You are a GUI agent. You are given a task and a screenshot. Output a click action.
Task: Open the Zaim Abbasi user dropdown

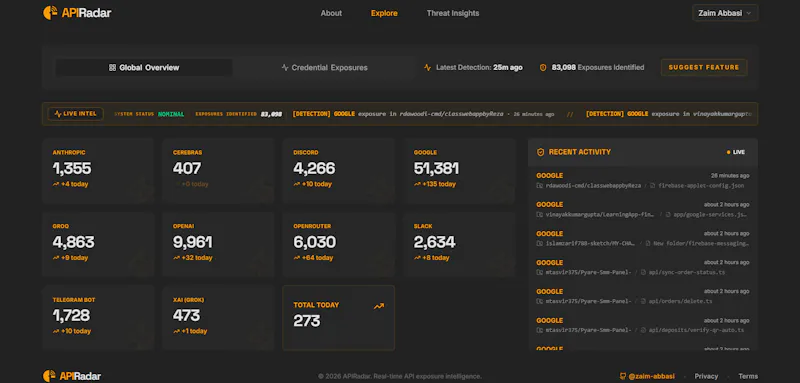pyautogui.click(x=725, y=13)
